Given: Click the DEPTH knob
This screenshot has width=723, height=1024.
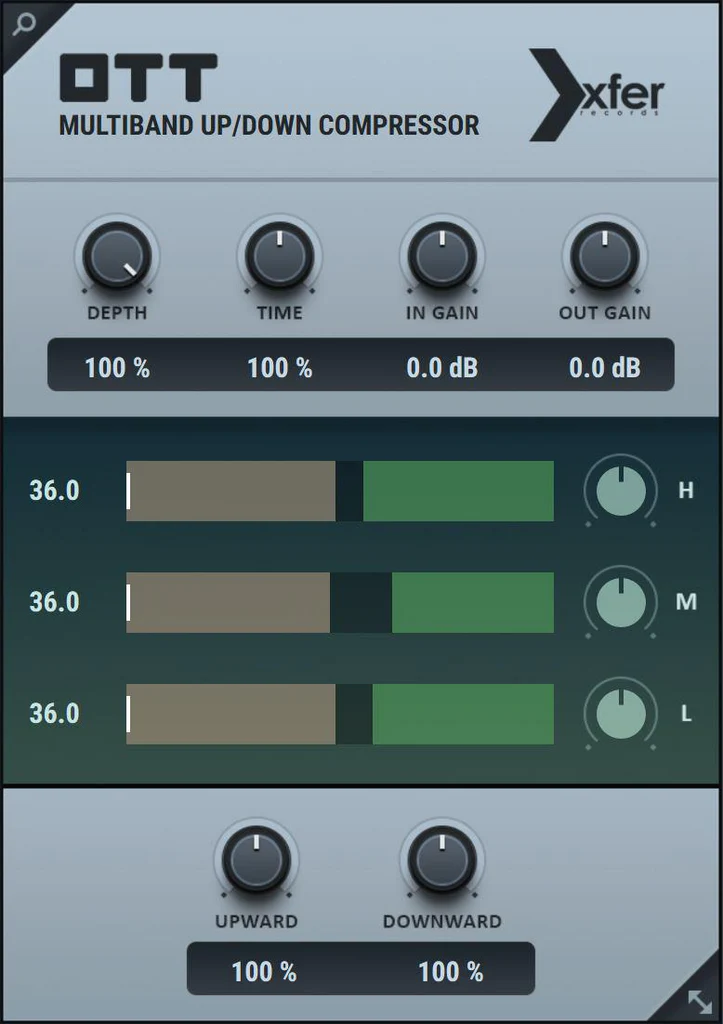Looking at the screenshot, I should (117, 256).
